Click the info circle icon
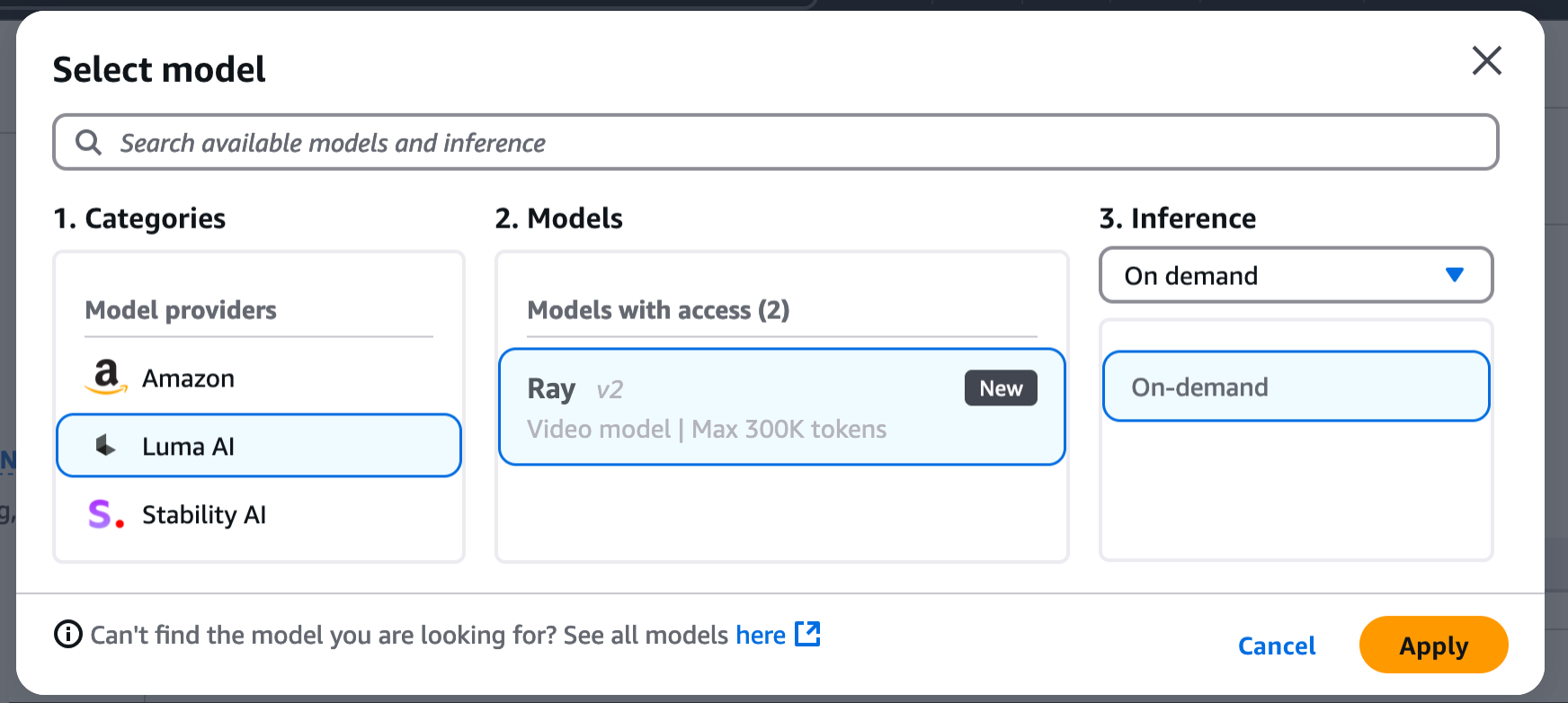Viewport: 1568px width, 703px height. click(68, 635)
